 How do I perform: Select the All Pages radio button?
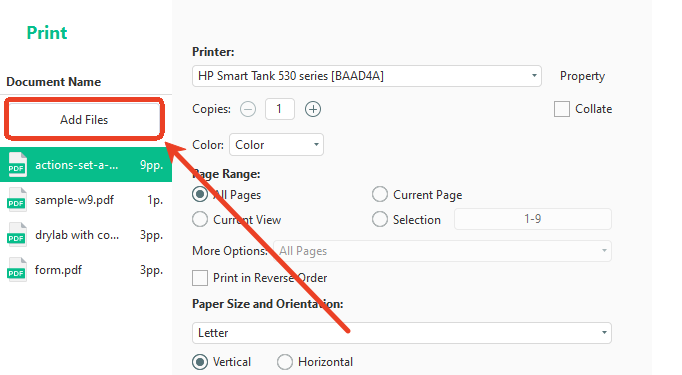click(x=200, y=194)
